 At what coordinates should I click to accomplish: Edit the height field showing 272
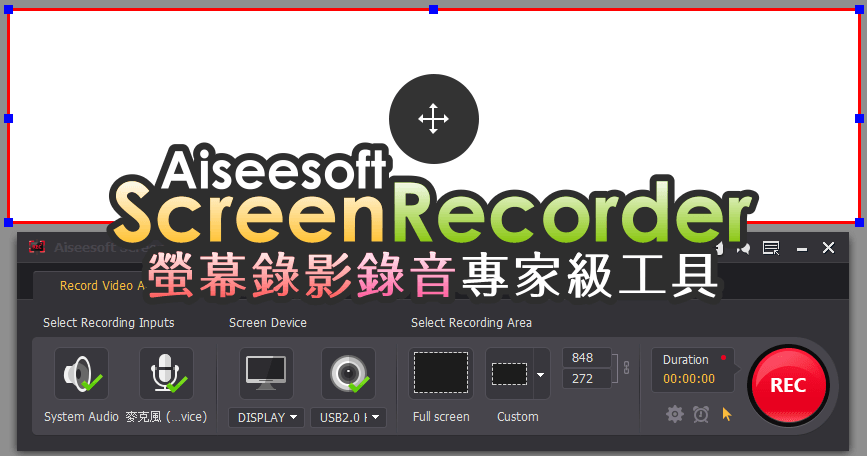click(586, 379)
